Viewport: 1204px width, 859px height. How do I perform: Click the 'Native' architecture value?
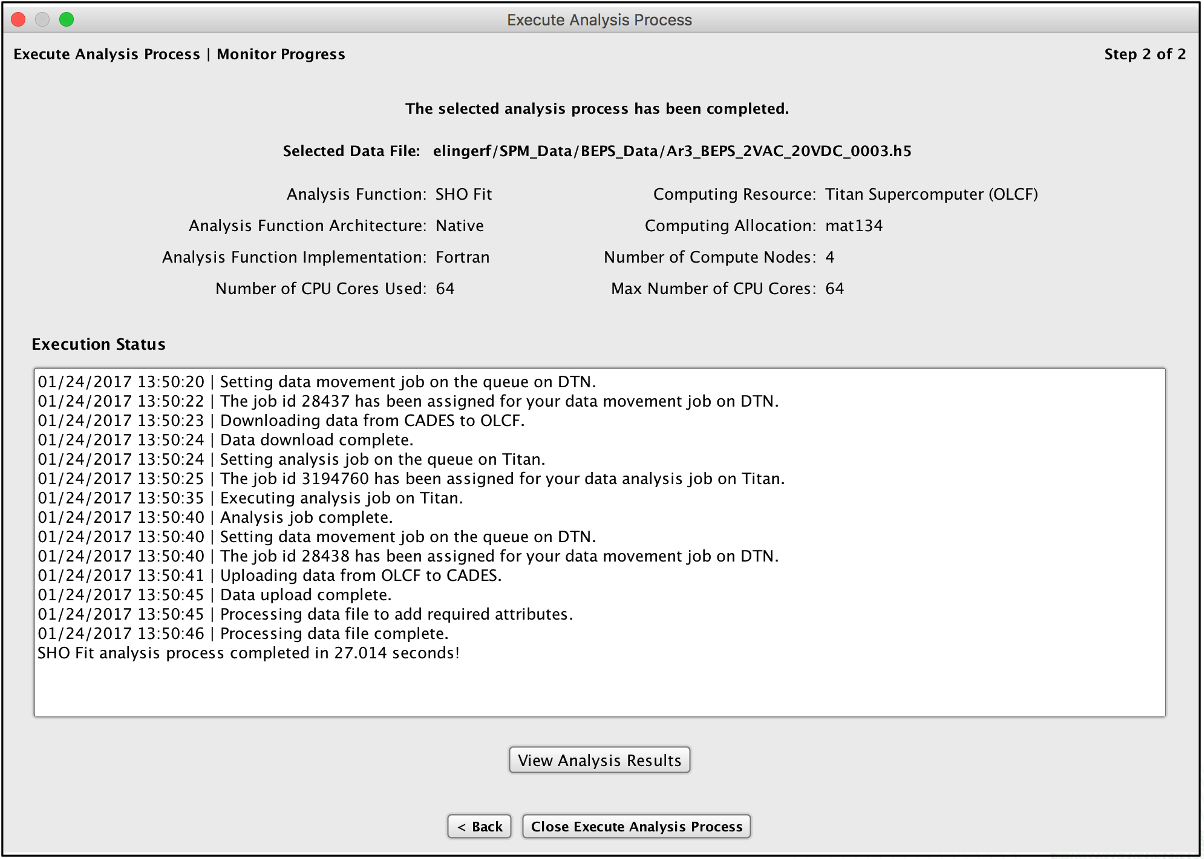pos(459,226)
